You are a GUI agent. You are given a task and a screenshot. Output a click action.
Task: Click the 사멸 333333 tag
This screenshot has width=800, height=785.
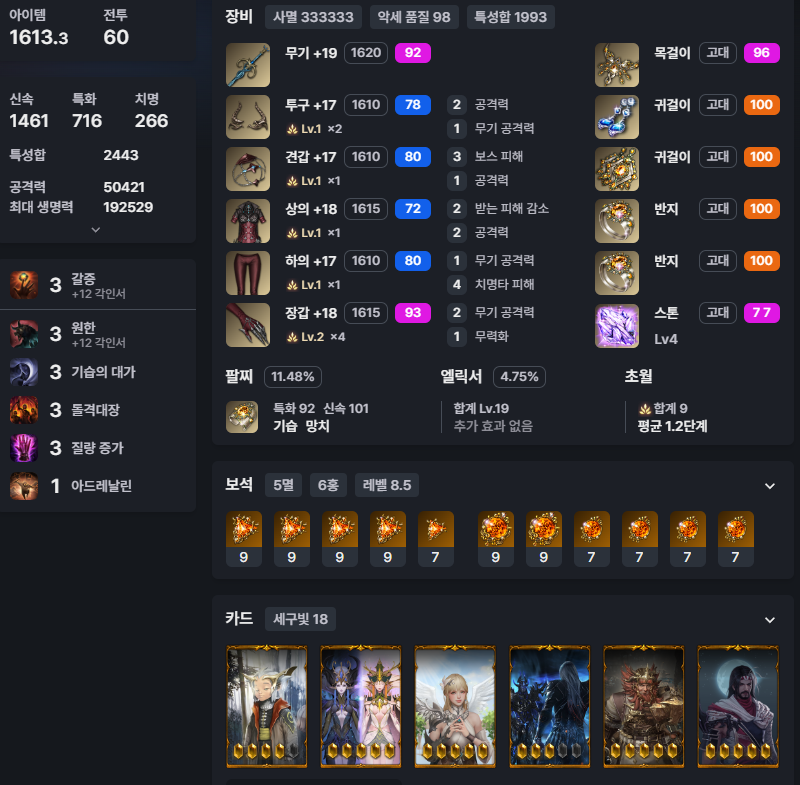pyautogui.click(x=313, y=17)
